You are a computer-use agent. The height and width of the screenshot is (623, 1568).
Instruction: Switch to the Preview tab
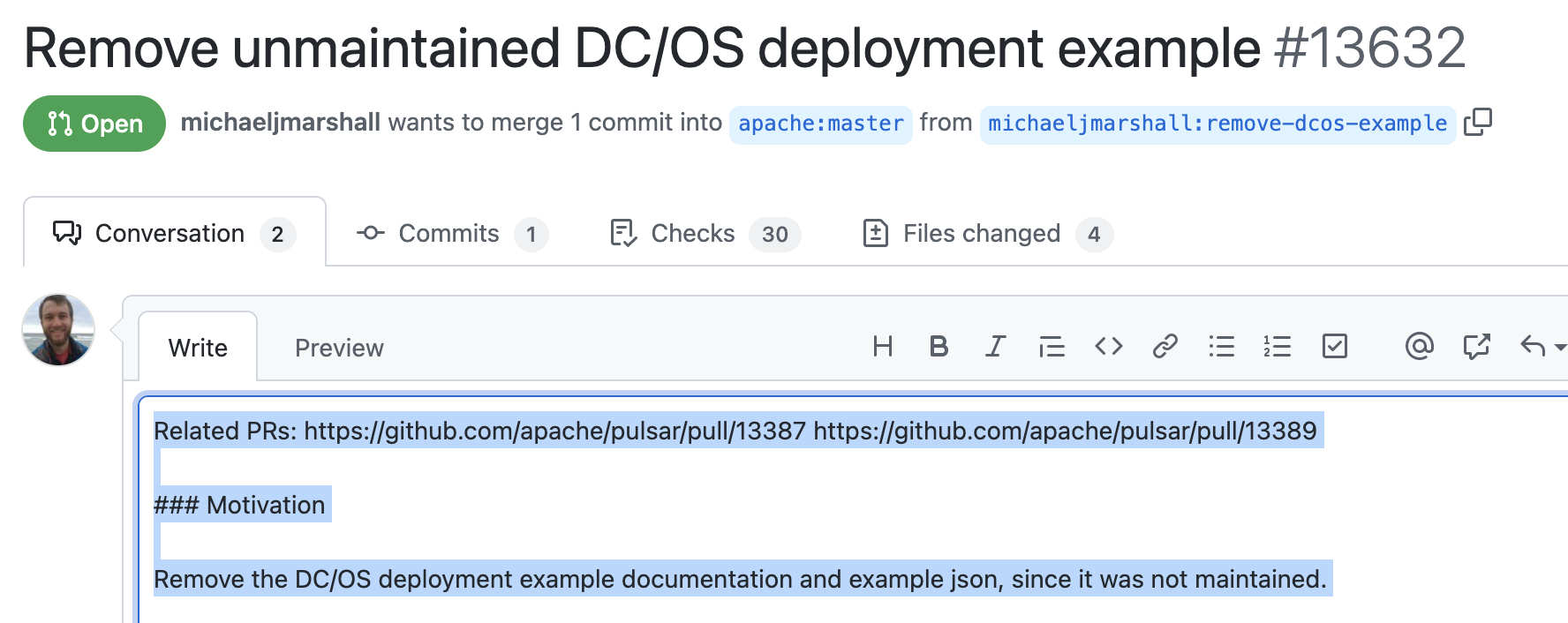coord(339,348)
